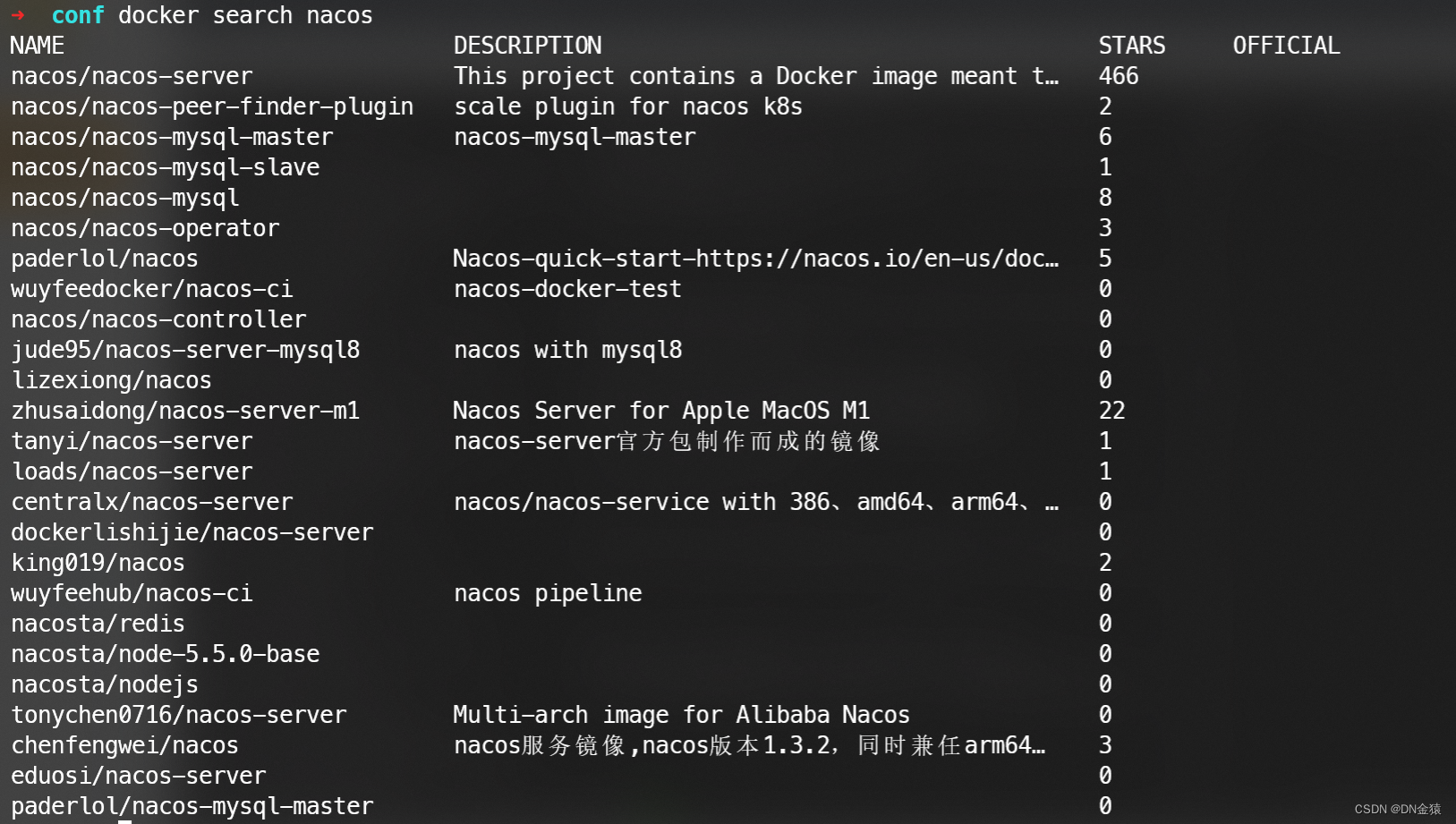Select 'eduosi/nacos-server' image name
Screen dimensions: 1456x824
[139, 776]
